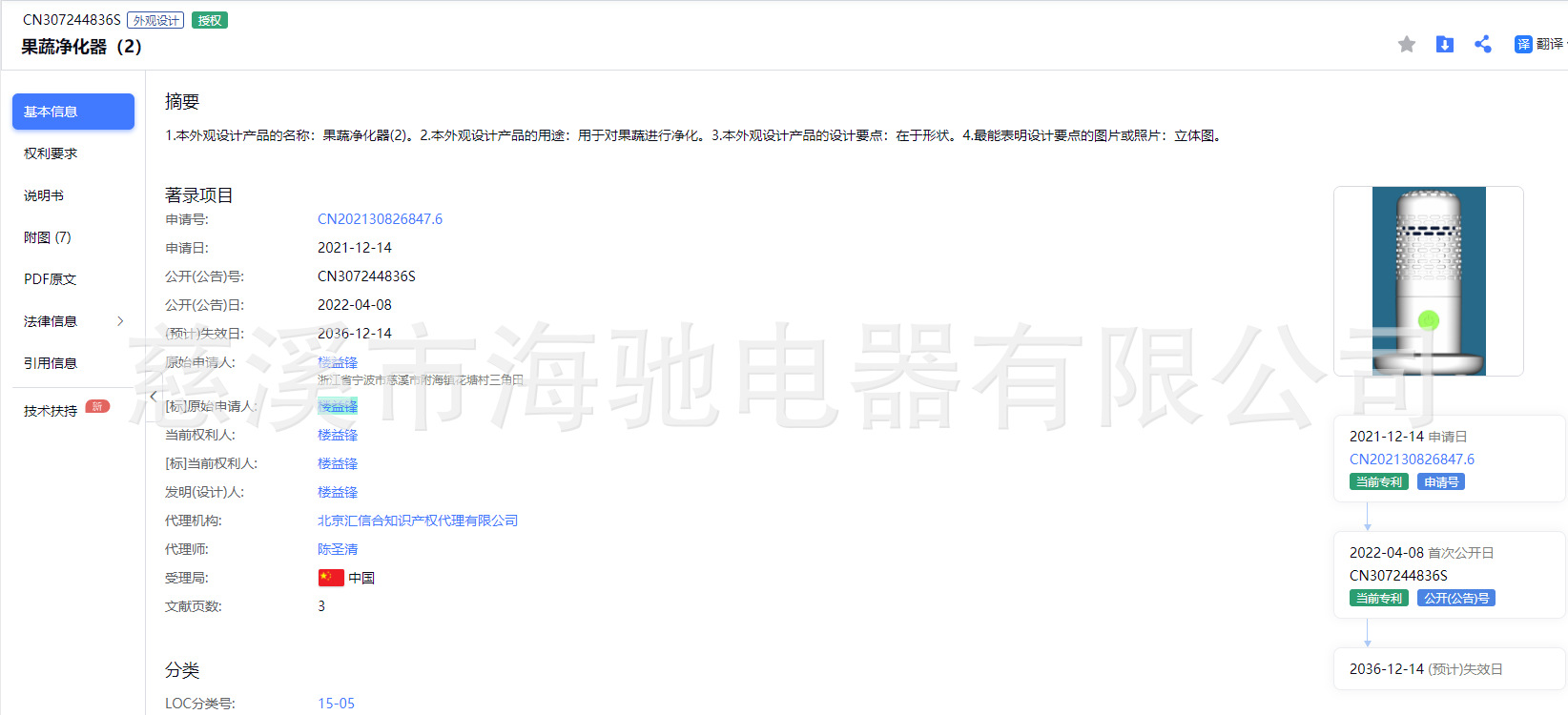Open the translate (翻译) tool
This screenshot has height=715, width=1568.
coord(1540,44)
